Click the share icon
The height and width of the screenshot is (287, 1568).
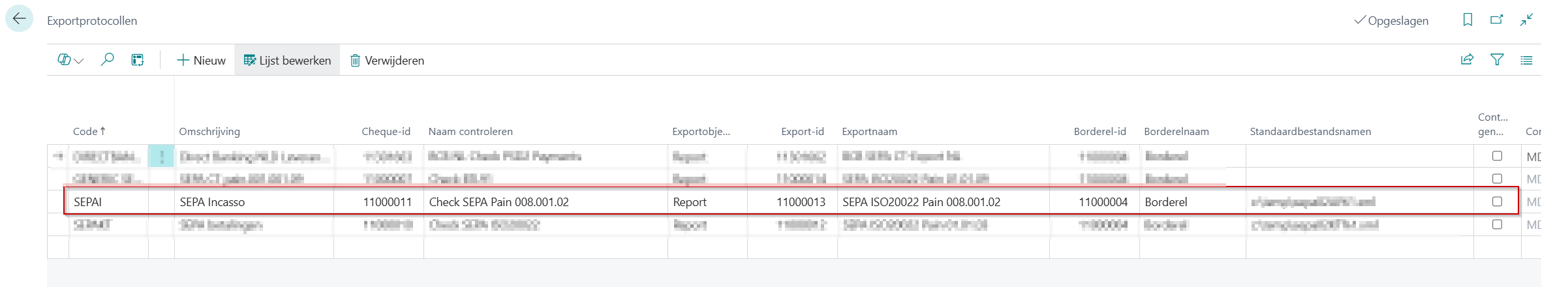tap(1468, 60)
